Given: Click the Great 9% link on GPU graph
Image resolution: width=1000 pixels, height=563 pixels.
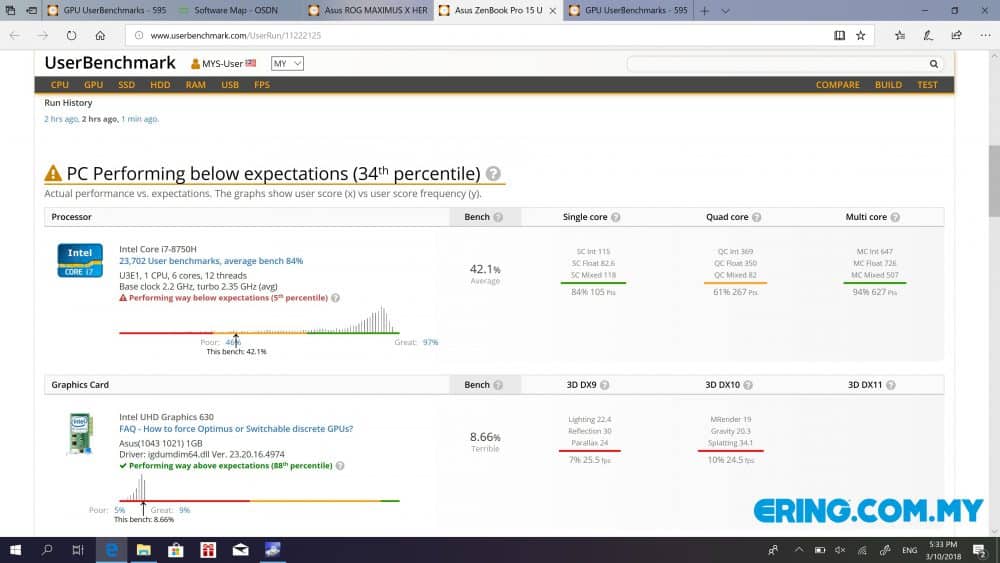Looking at the screenshot, I should pos(184,510).
